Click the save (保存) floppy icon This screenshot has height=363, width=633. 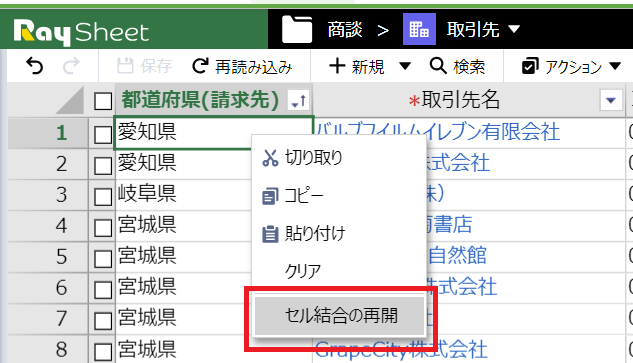tap(125, 66)
